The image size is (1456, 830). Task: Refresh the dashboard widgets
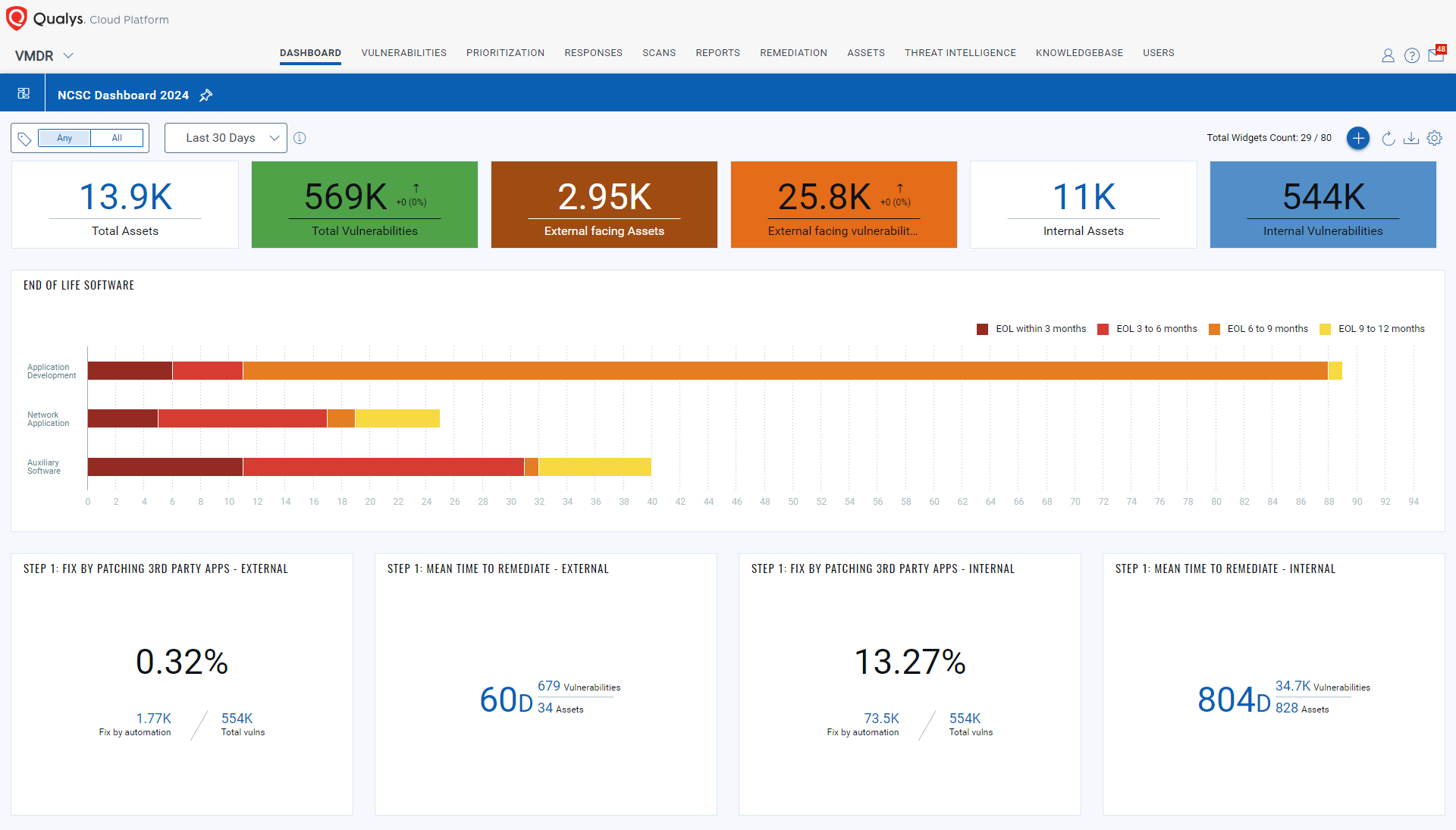pos(1388,138)
